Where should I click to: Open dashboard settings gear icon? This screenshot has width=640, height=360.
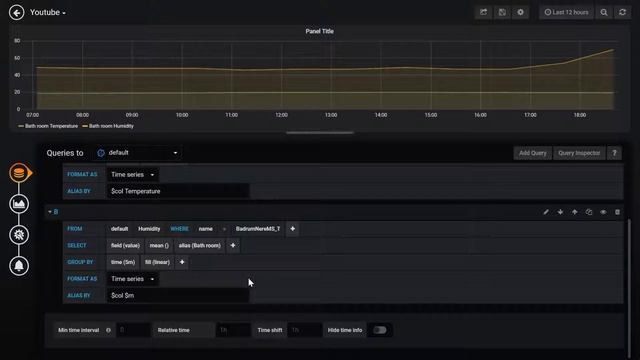pyautogui.click(x=520, y=12)
